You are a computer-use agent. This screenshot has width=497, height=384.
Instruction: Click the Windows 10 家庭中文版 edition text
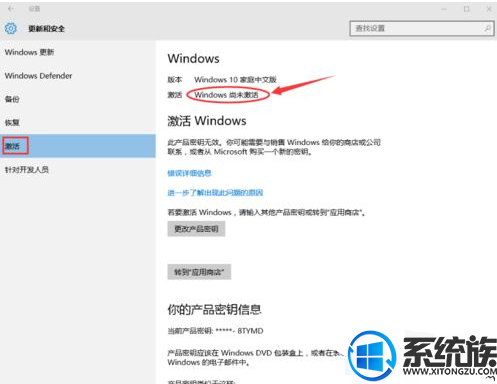click(x=235, y=79)
